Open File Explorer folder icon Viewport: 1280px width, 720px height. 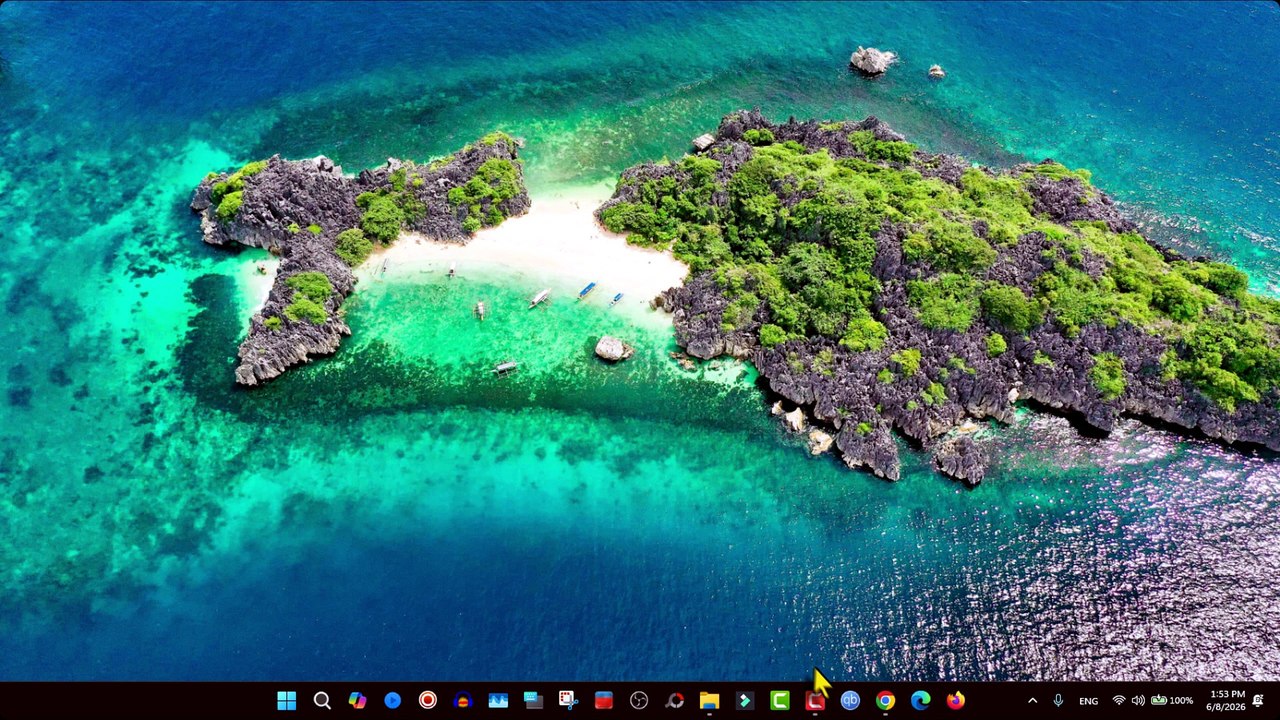coord(709,701)
